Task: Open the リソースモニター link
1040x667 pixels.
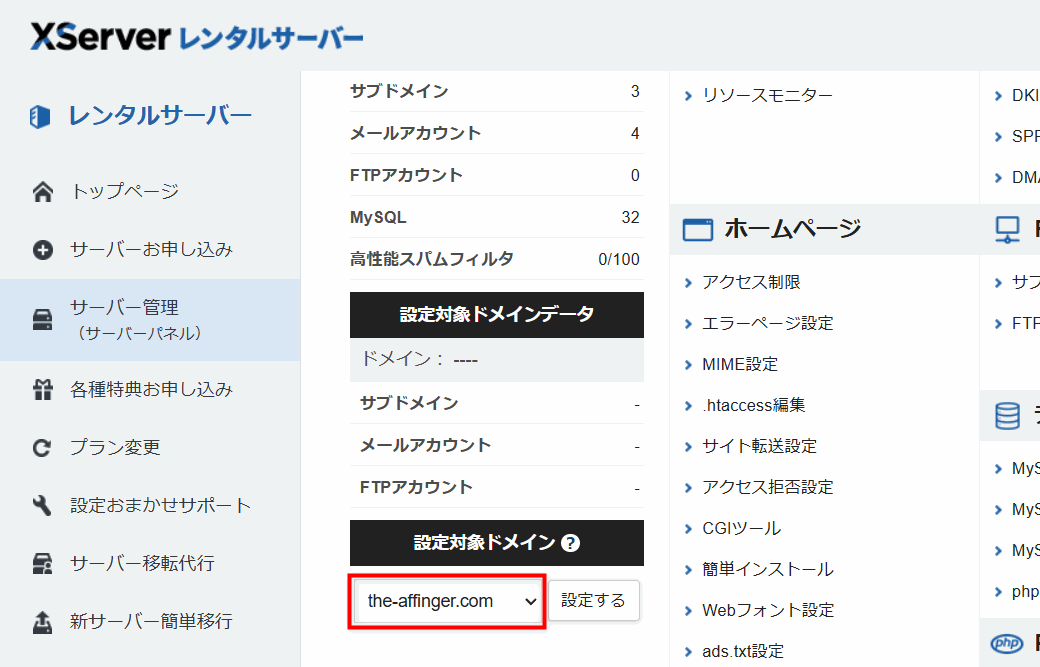Action: coord(767,95)
